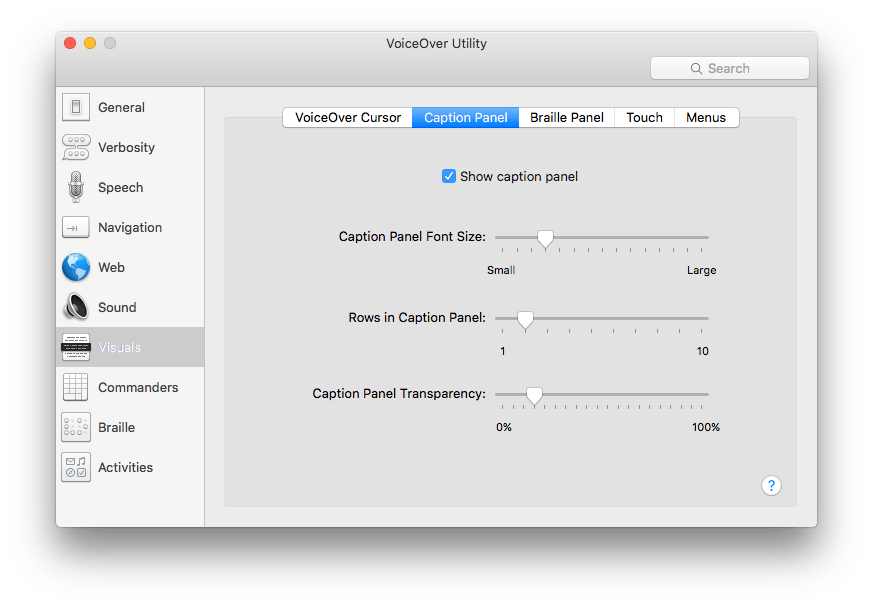Switch to the Touch tab

tap(644, 117)
